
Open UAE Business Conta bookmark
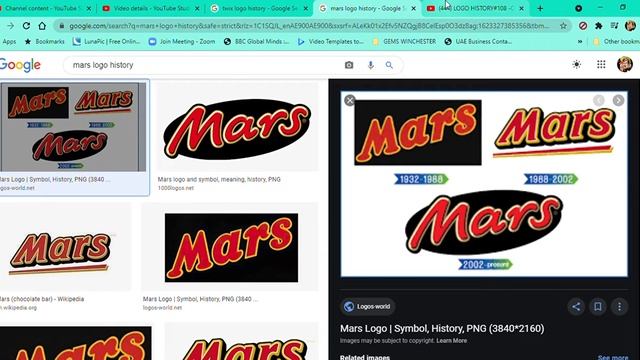pos(478,42)
